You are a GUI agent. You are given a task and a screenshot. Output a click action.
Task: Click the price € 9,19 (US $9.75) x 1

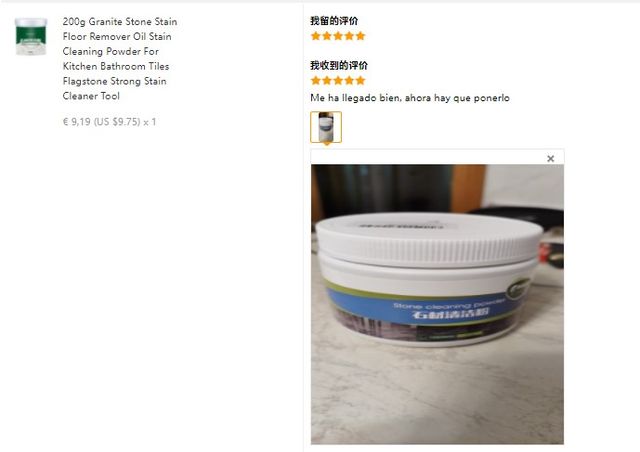point(109,122)
